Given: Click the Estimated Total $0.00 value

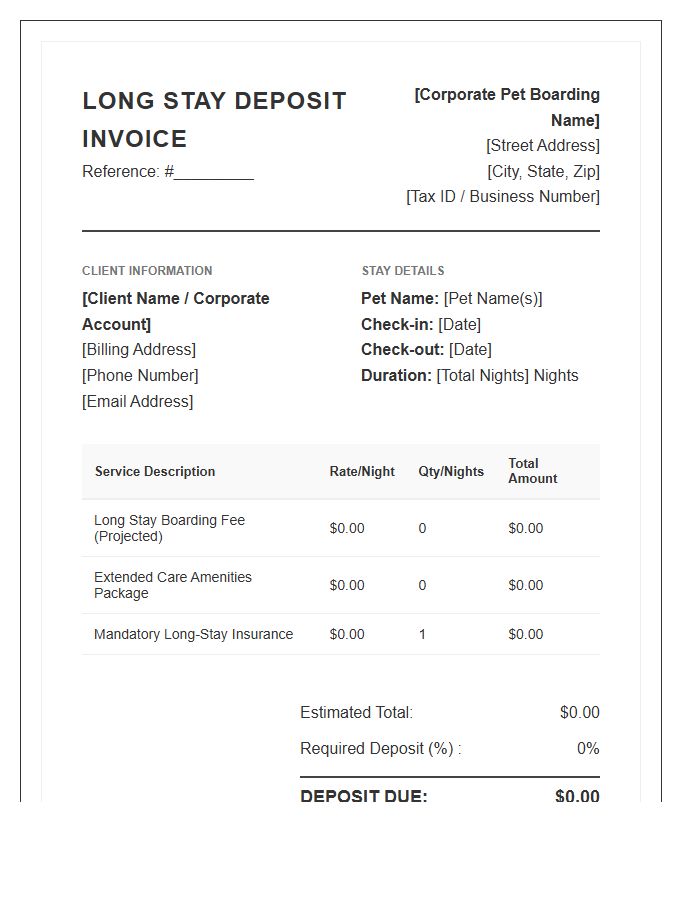Looking at the screenshot, I should point(580,712).
